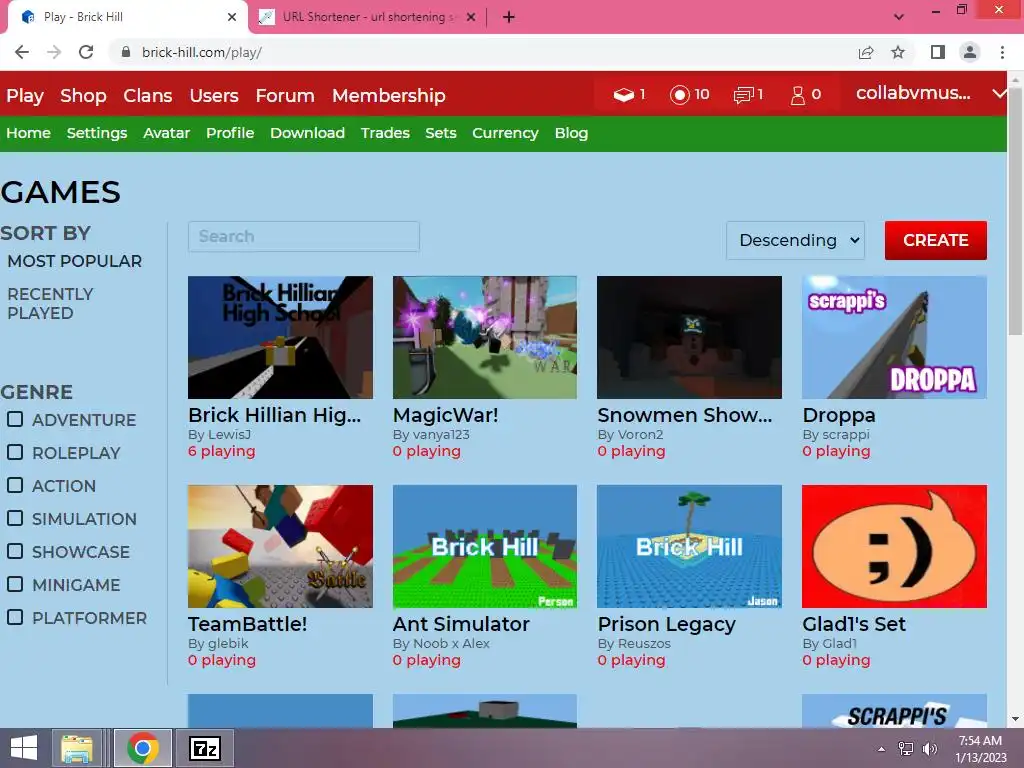
Task: Show hidden tray icons arrow
Action: (882, 749)
